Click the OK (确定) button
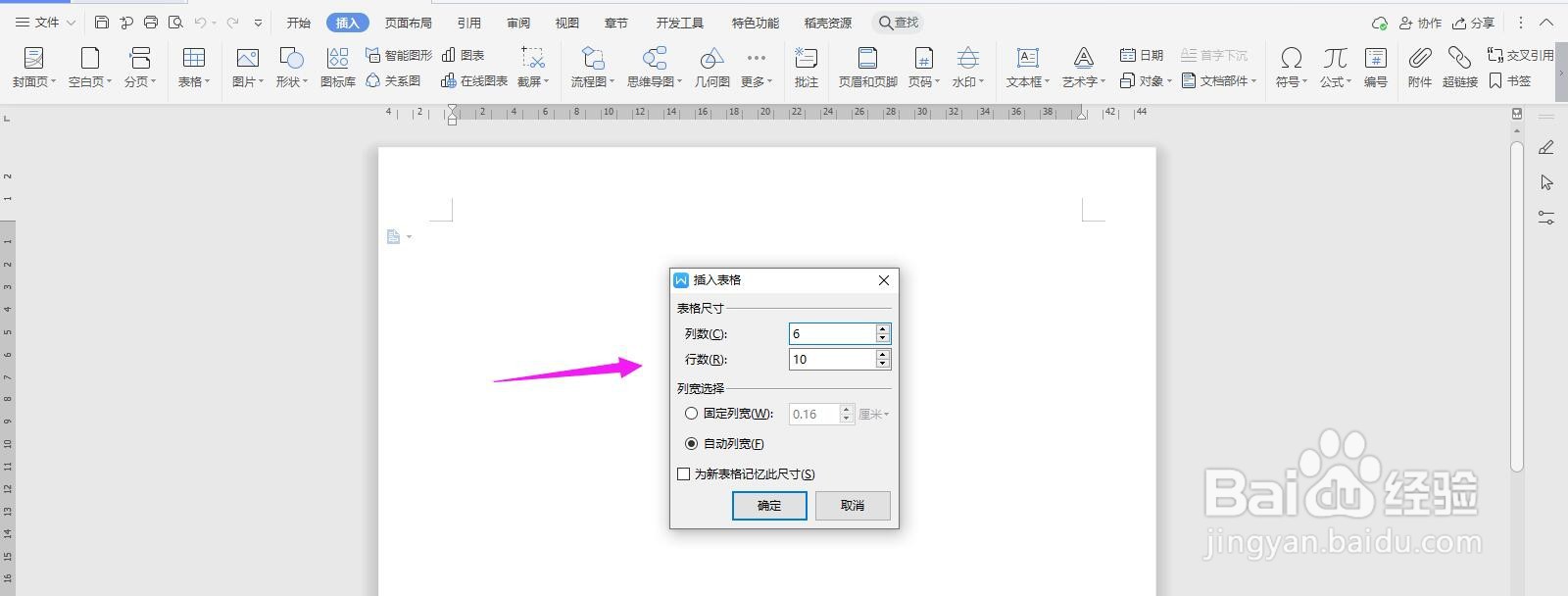The width and height of the screenshot is (1568, 596). (x=769, y=506)
